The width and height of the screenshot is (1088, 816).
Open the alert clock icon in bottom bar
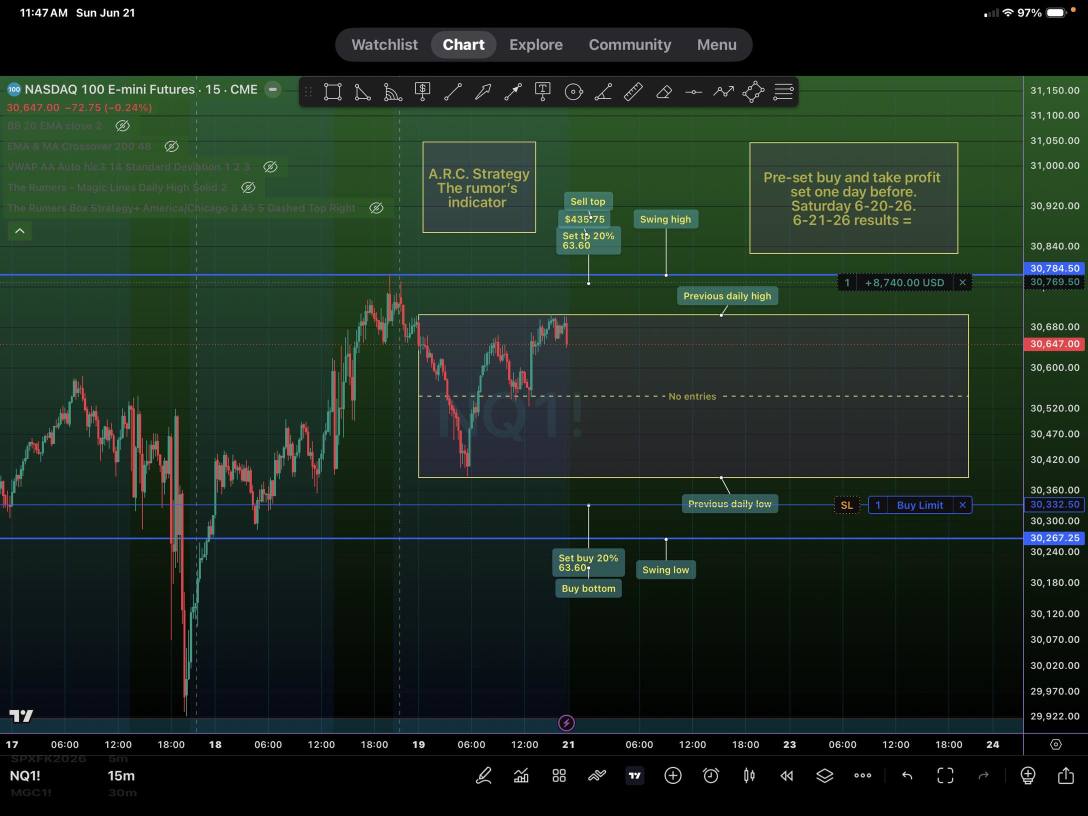(x=711, y=776)
